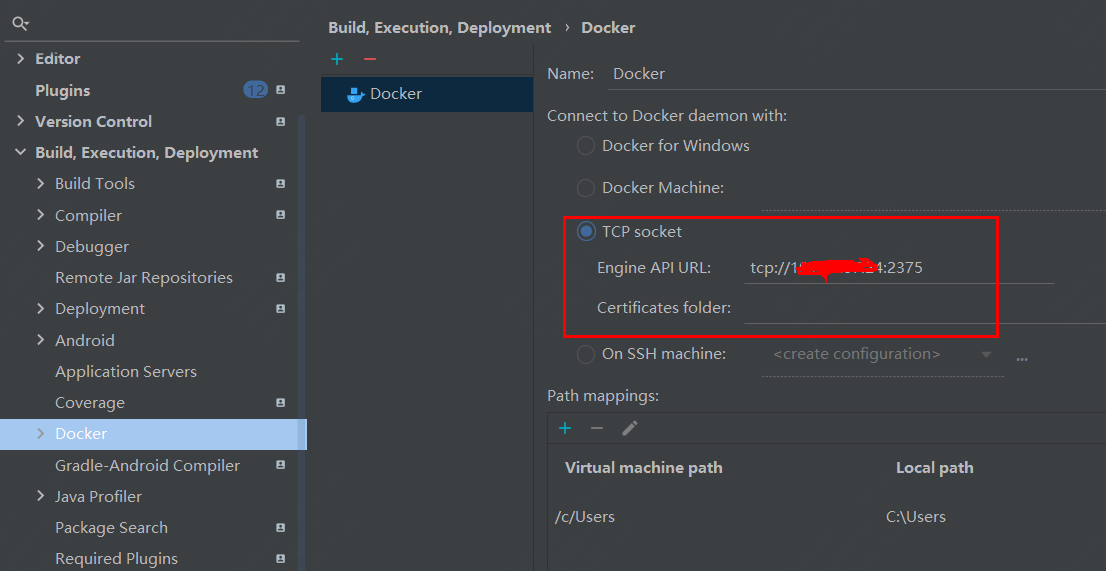Image resolution: width=1106 pixels, height=571 pixels.
Task: Edit path mapping with pencil icon
Action: [x=629, y=428]
